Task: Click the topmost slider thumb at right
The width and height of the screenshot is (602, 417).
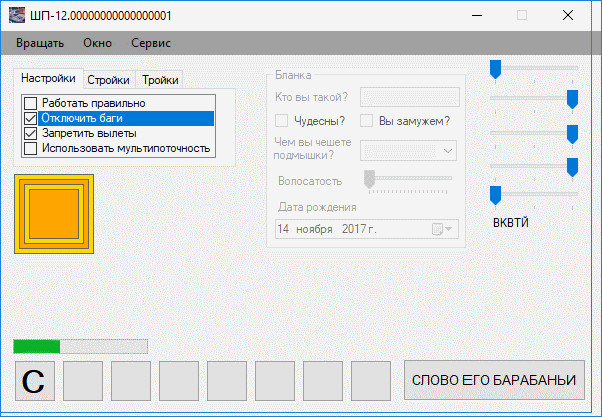Action: (494, 69)
